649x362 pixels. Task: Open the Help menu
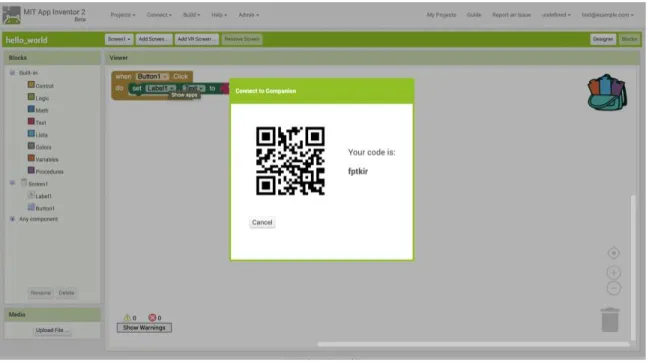(x=219, y=15)
